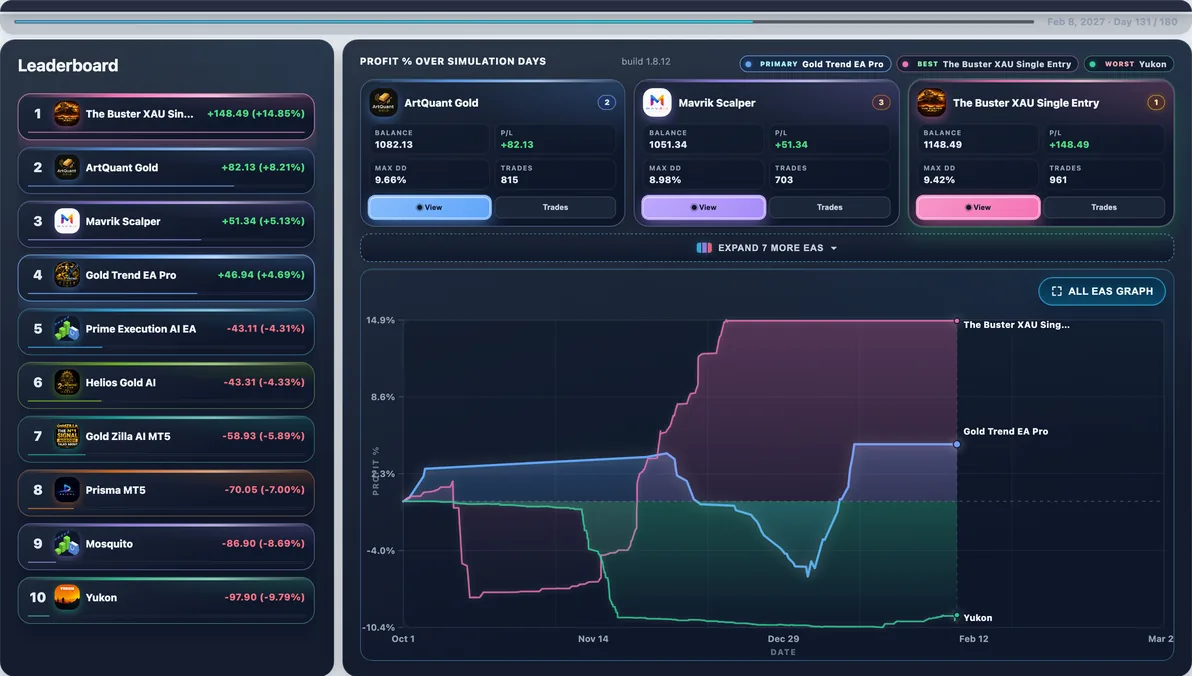Click Helios Gold AI leaderboard icon
Image resolution: width=1192 pixels, height=676 pixels.
pyautogui.click(x=67, y=382)
